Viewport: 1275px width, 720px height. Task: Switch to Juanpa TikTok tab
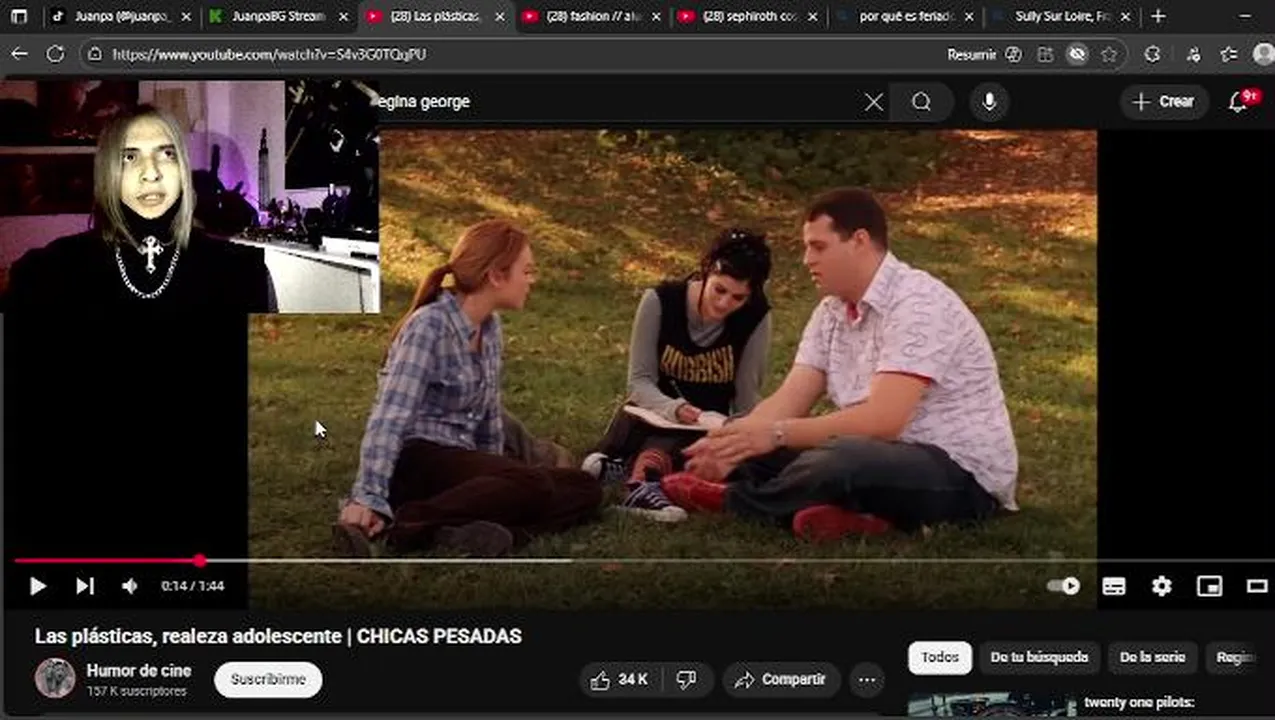click(x=120, y=17)
